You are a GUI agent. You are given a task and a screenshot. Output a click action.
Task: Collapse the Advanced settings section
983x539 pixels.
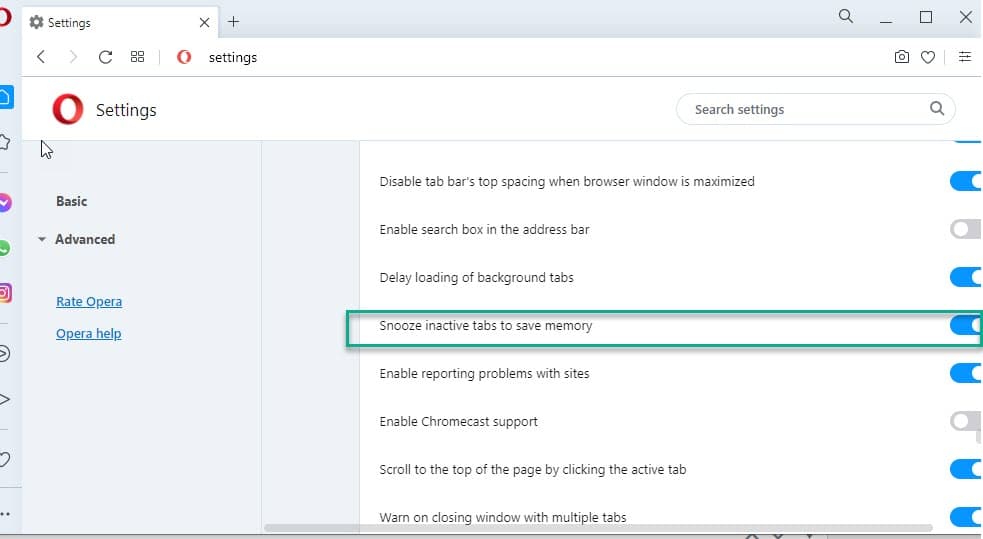pyautogui.click(x=42, y=240)
